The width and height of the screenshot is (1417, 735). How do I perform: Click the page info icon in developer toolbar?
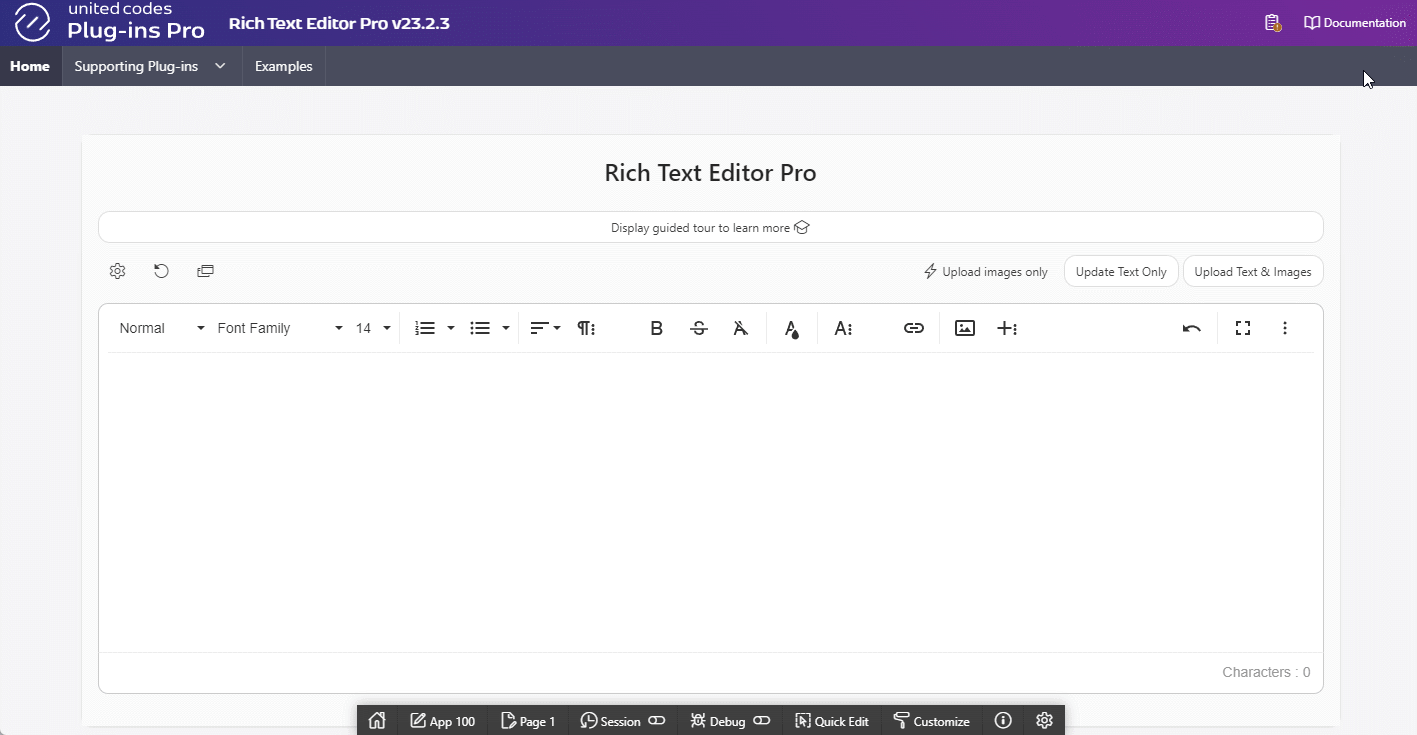[1004, 721]
